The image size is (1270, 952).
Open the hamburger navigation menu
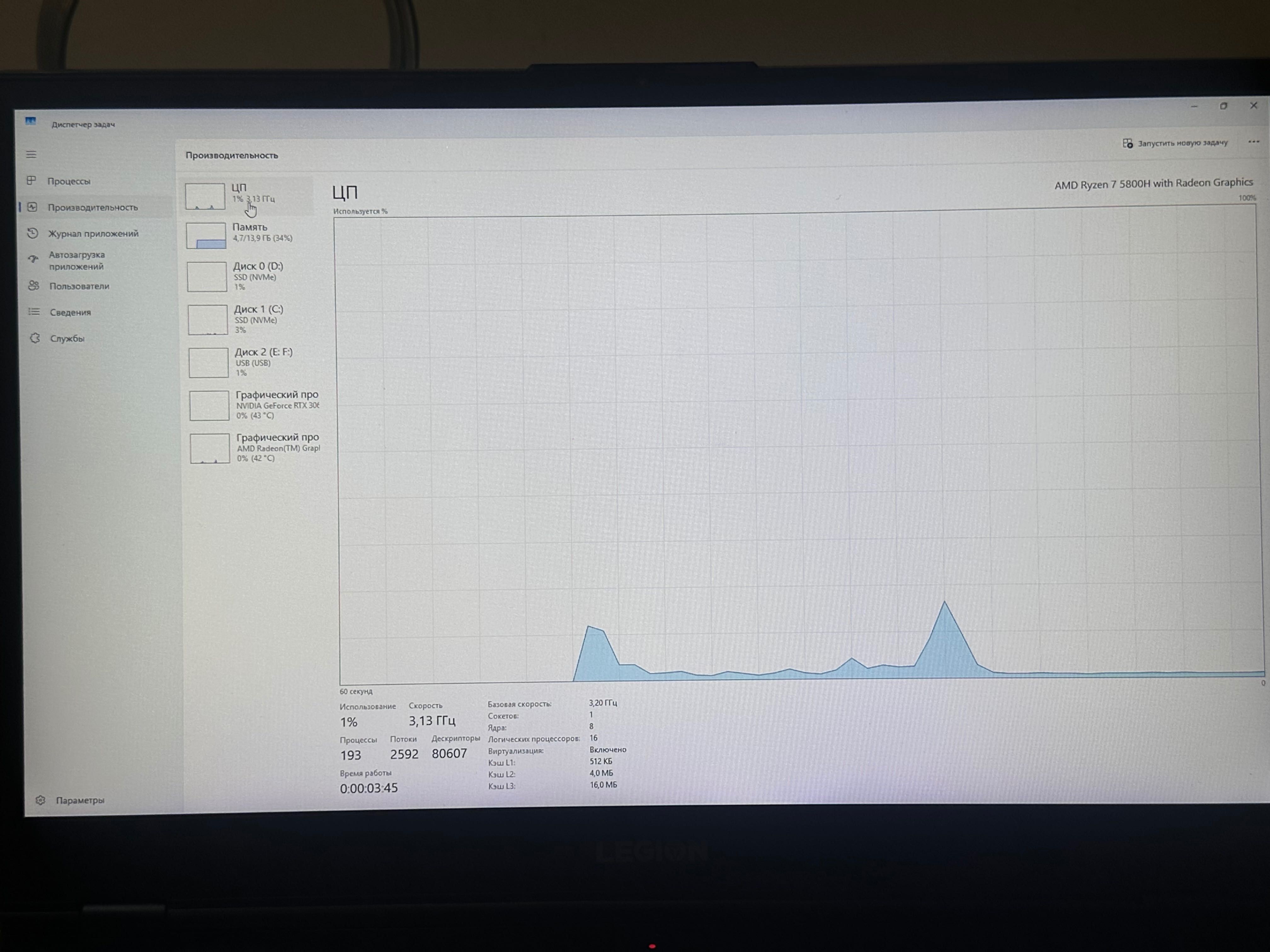click(31, 154)
